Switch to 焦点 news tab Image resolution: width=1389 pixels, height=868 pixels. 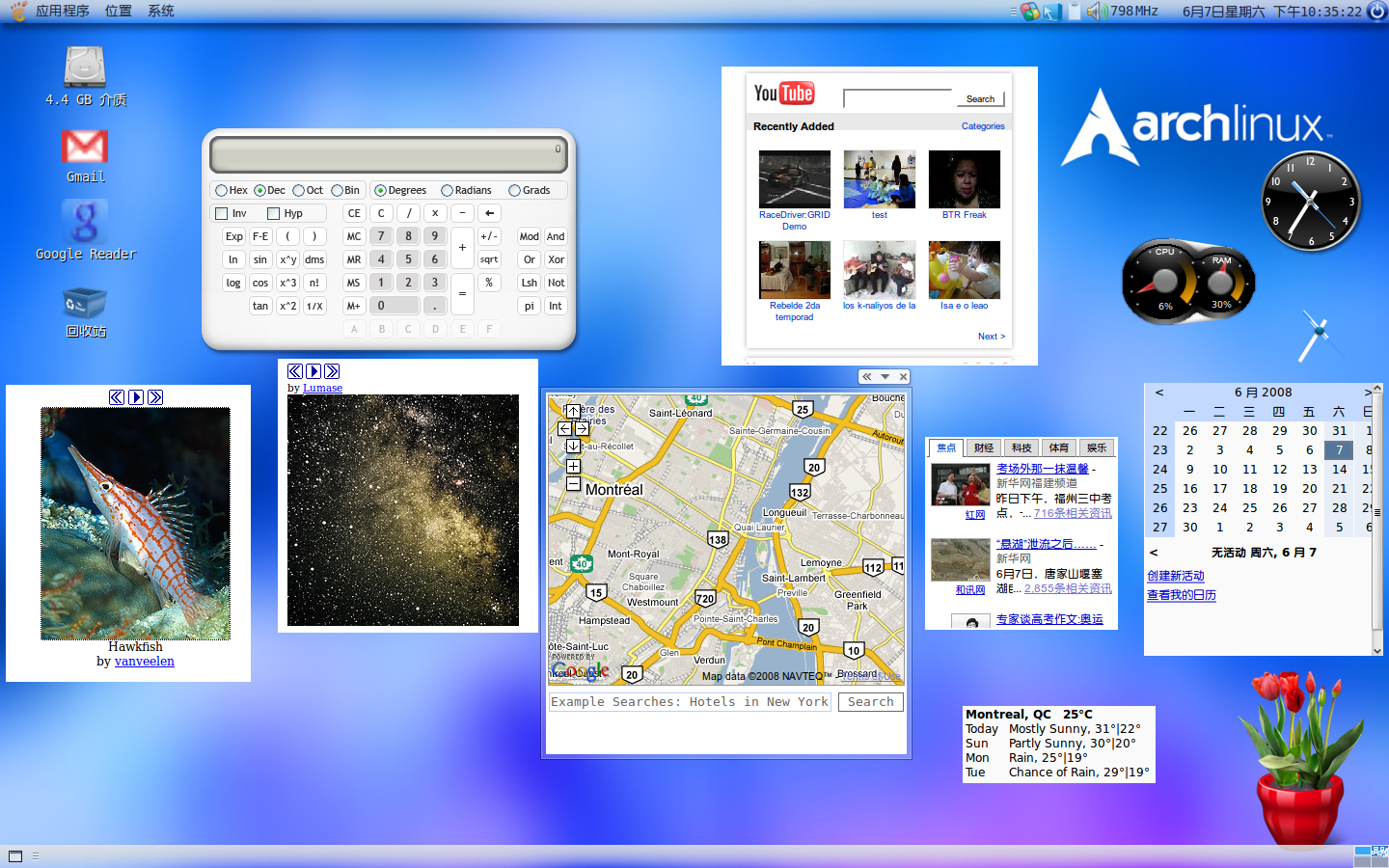pyautogui.click(x=946, y=448)
